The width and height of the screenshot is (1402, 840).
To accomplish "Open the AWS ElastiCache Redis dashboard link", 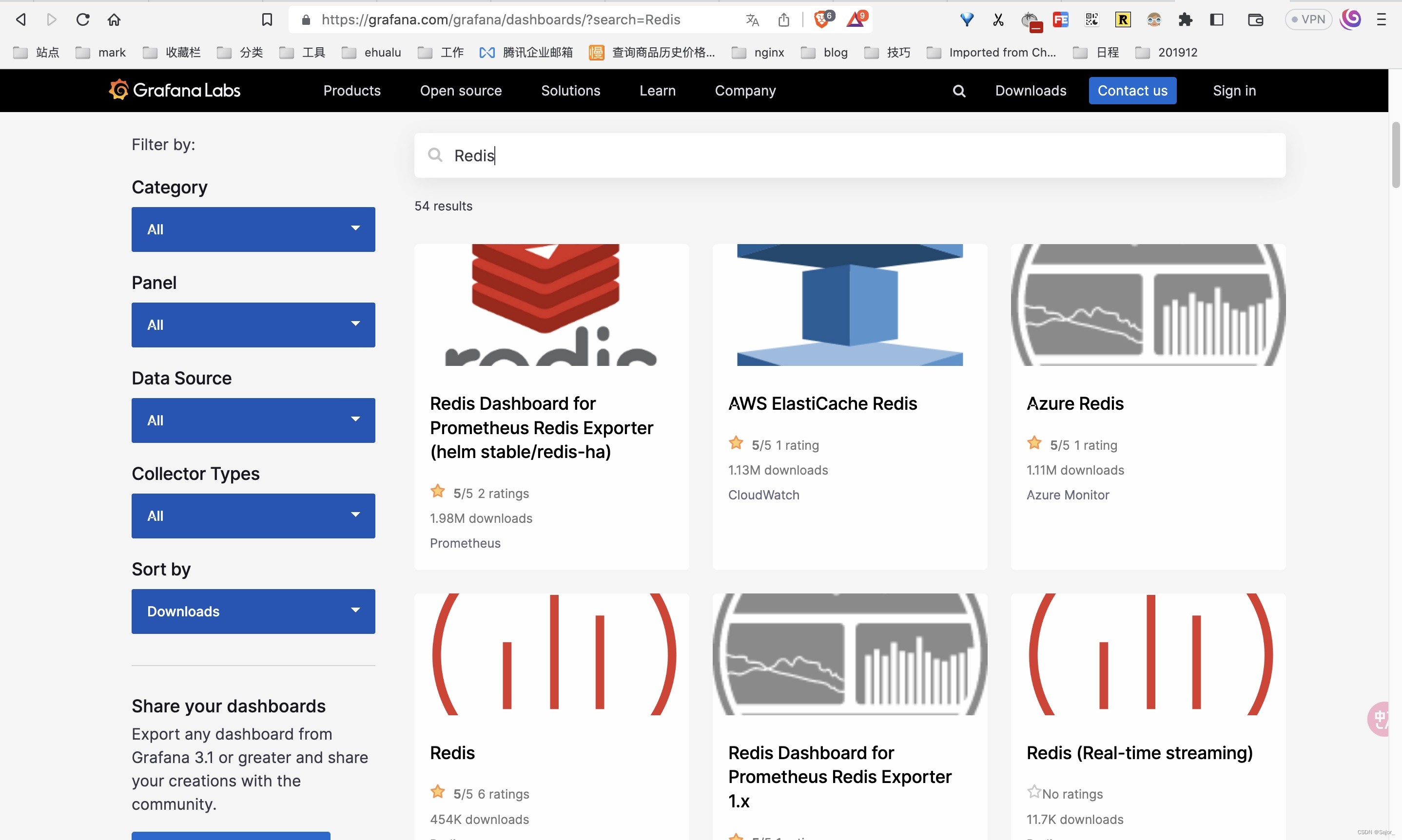I will [822, 403].
